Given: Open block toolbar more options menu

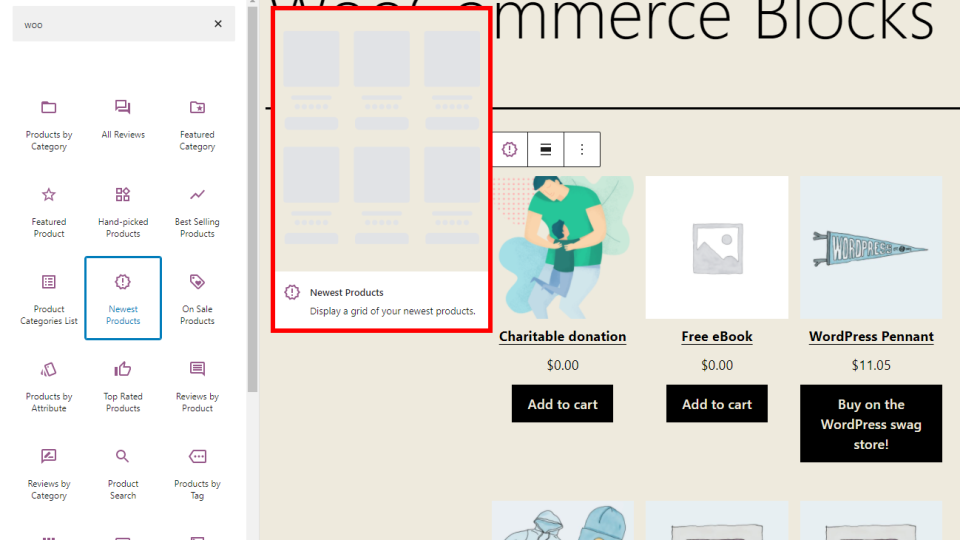Looking at the screenshot, I should click(x=582, y=149).
